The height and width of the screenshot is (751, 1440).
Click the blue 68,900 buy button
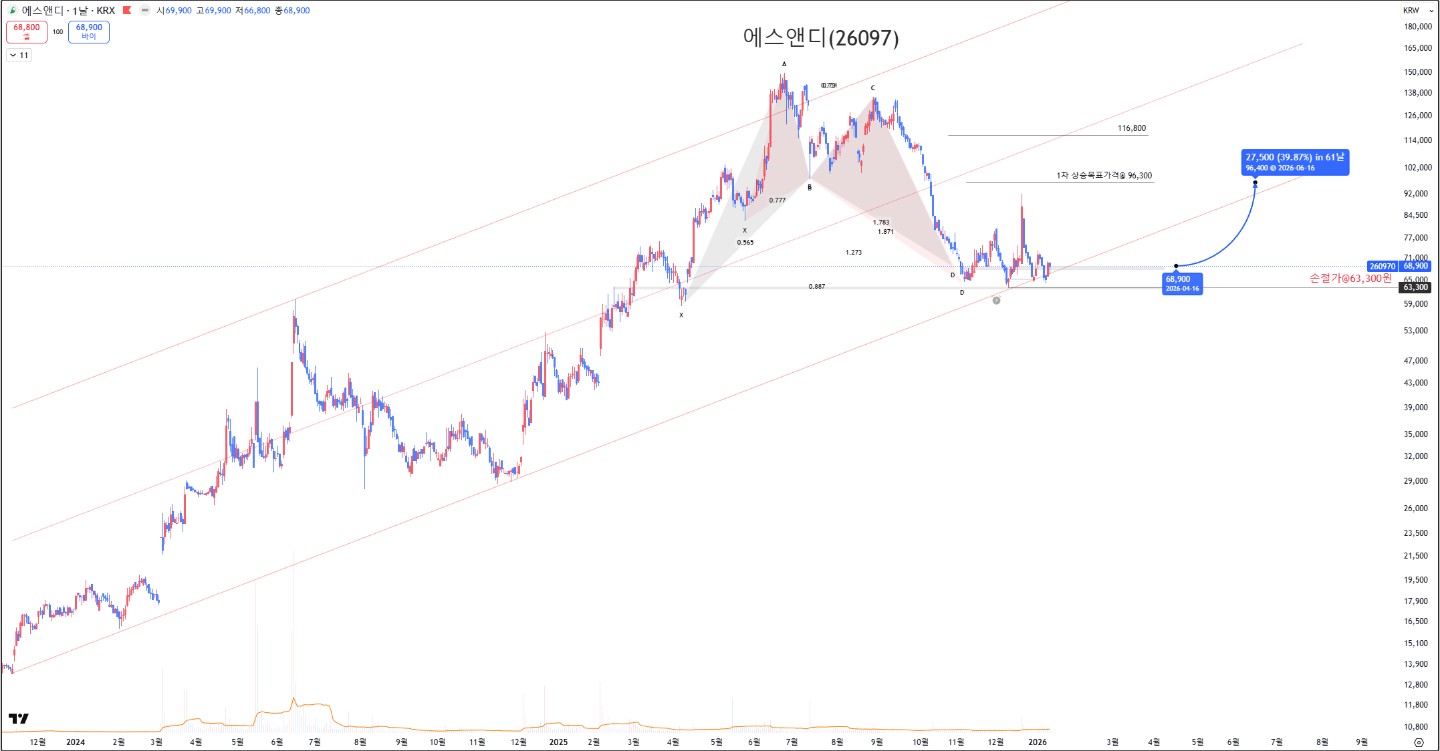89,31
